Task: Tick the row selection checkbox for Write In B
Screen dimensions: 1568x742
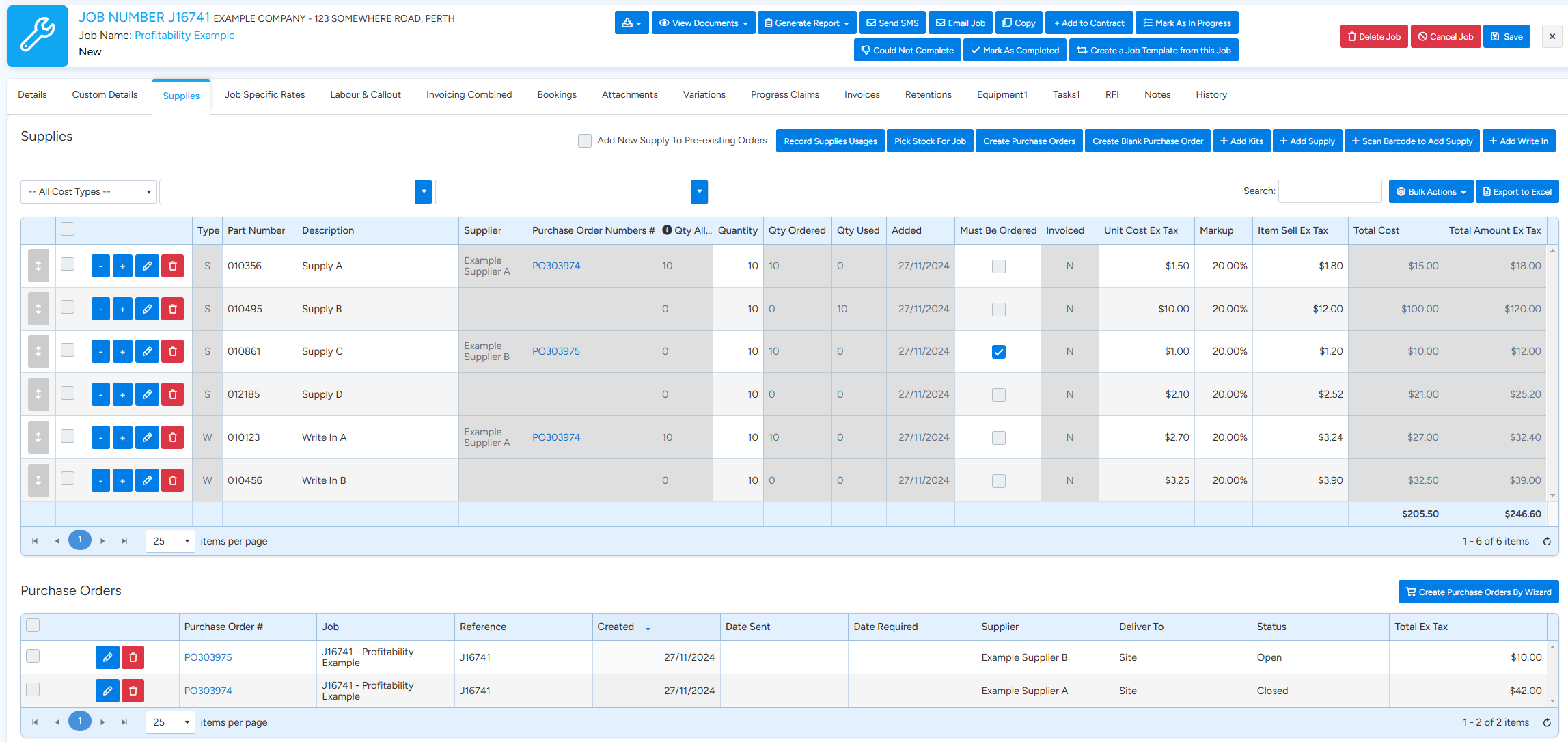Action: [x=68, y=478]
